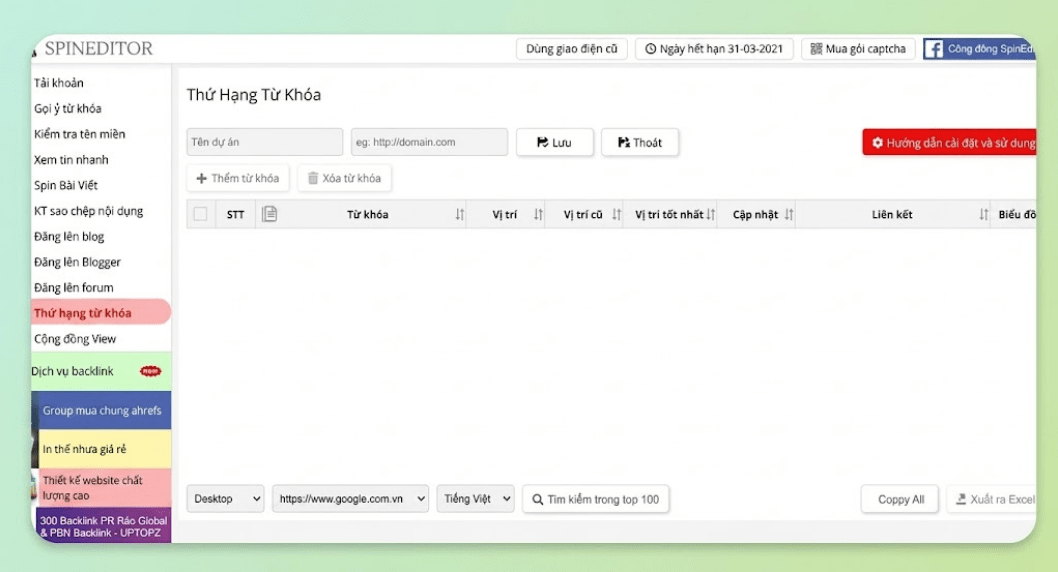The height and width of the screenshot is (572, 1058).
Task: Sort by Liên kết column arrows
Action: (983, 214)
